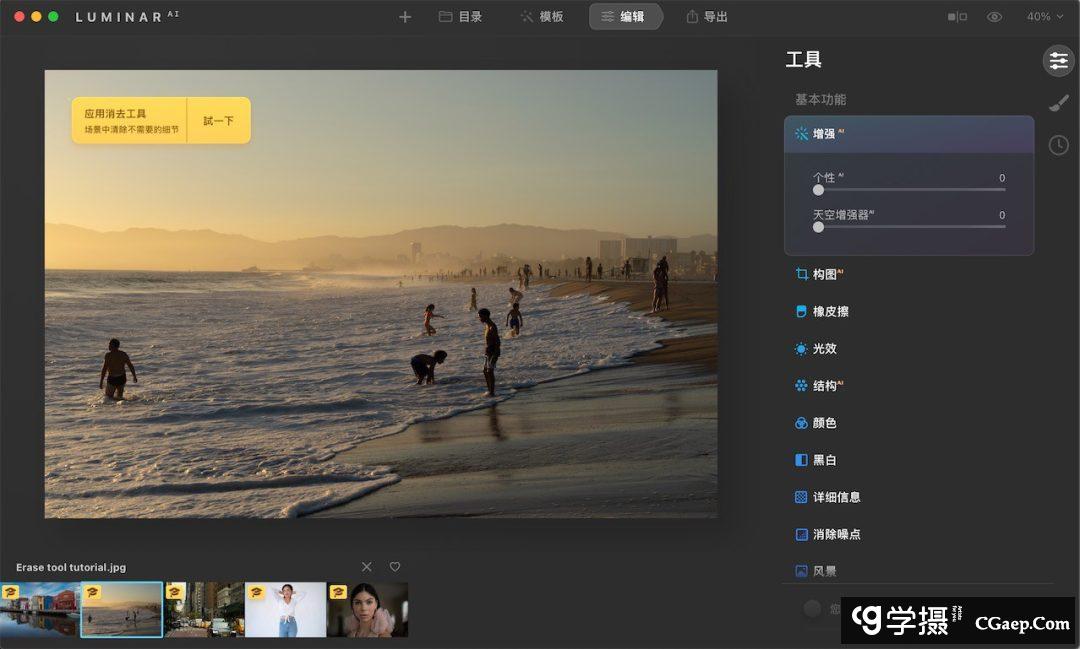Viewport: 1080px width, 649px height.
Task: Select the tools sliders icon in sidebar
Action: tap(1058, 61)
